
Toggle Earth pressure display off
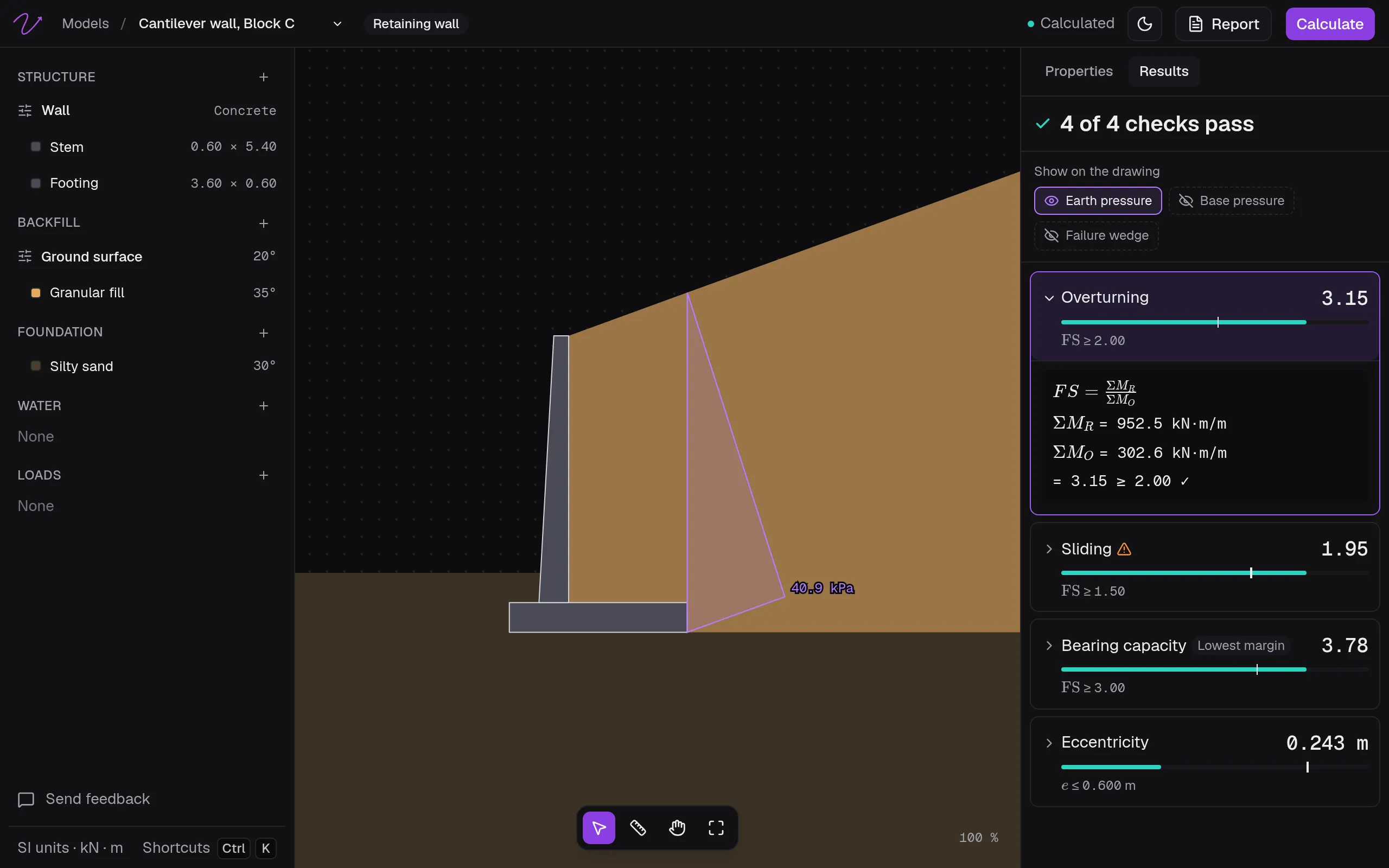click(1098, 201)
